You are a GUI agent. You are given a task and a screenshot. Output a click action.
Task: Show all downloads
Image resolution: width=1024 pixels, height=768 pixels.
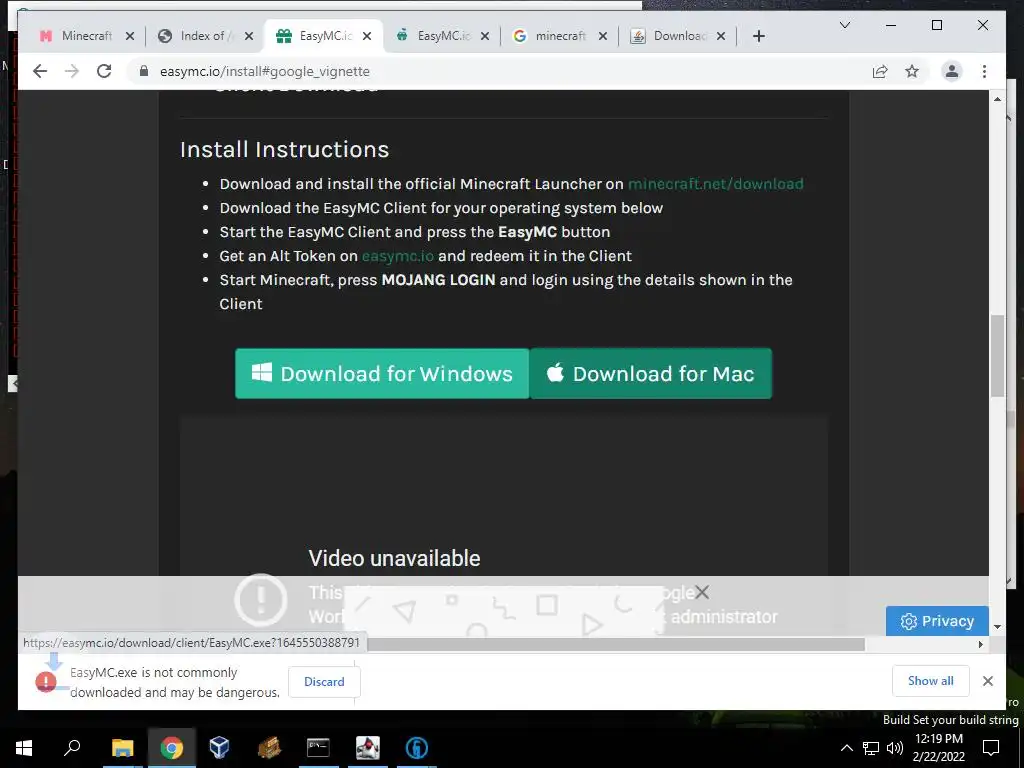click(931, 680)
